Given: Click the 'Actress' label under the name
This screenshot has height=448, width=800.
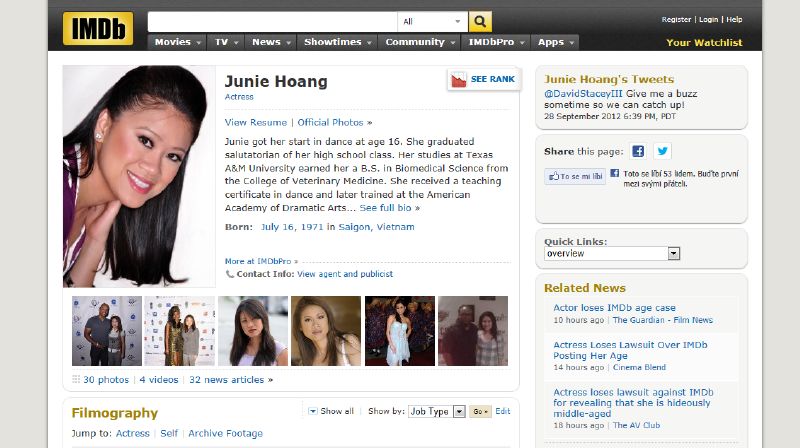Looking at the screenshot, I should point(239,97).
